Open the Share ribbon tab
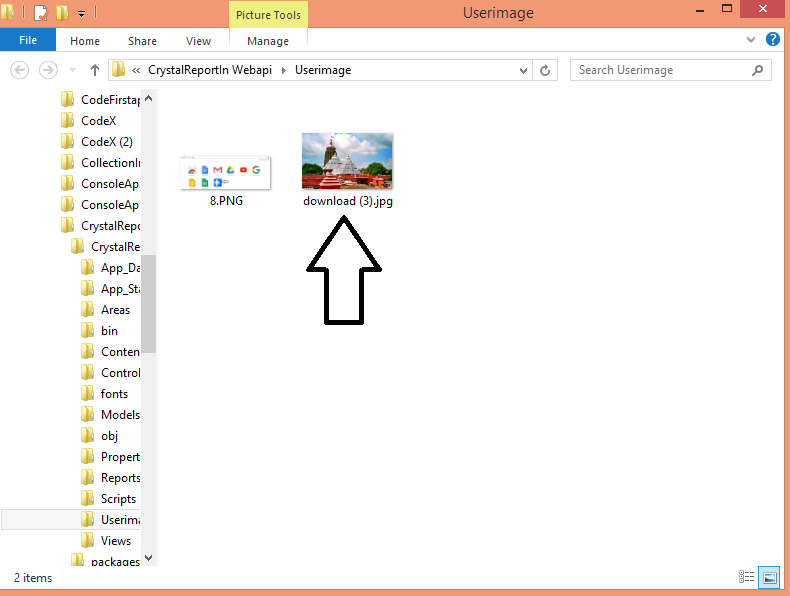 [x=142, y=41]
